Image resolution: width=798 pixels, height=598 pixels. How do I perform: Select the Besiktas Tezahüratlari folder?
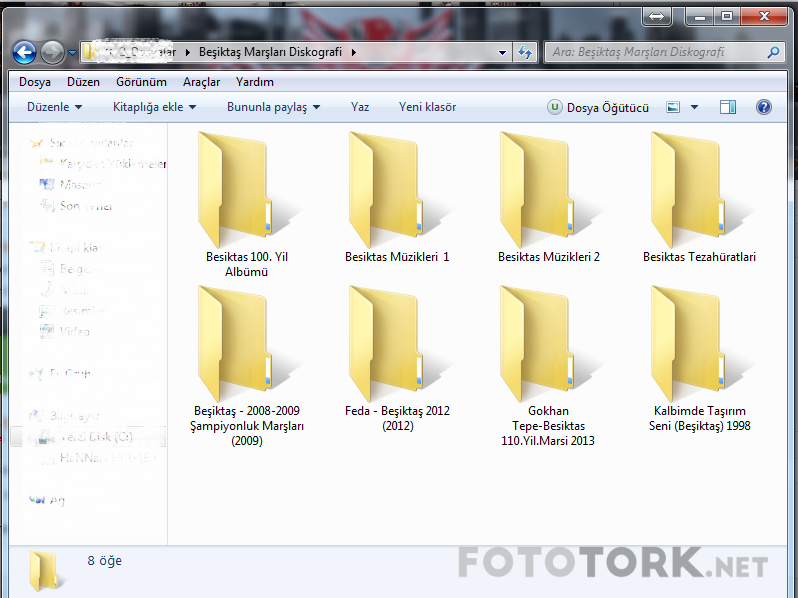click(x=699, y=198)
